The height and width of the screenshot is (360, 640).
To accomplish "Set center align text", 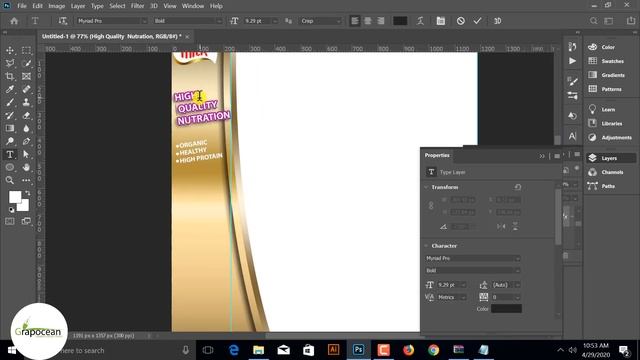I will click(368, 21).
